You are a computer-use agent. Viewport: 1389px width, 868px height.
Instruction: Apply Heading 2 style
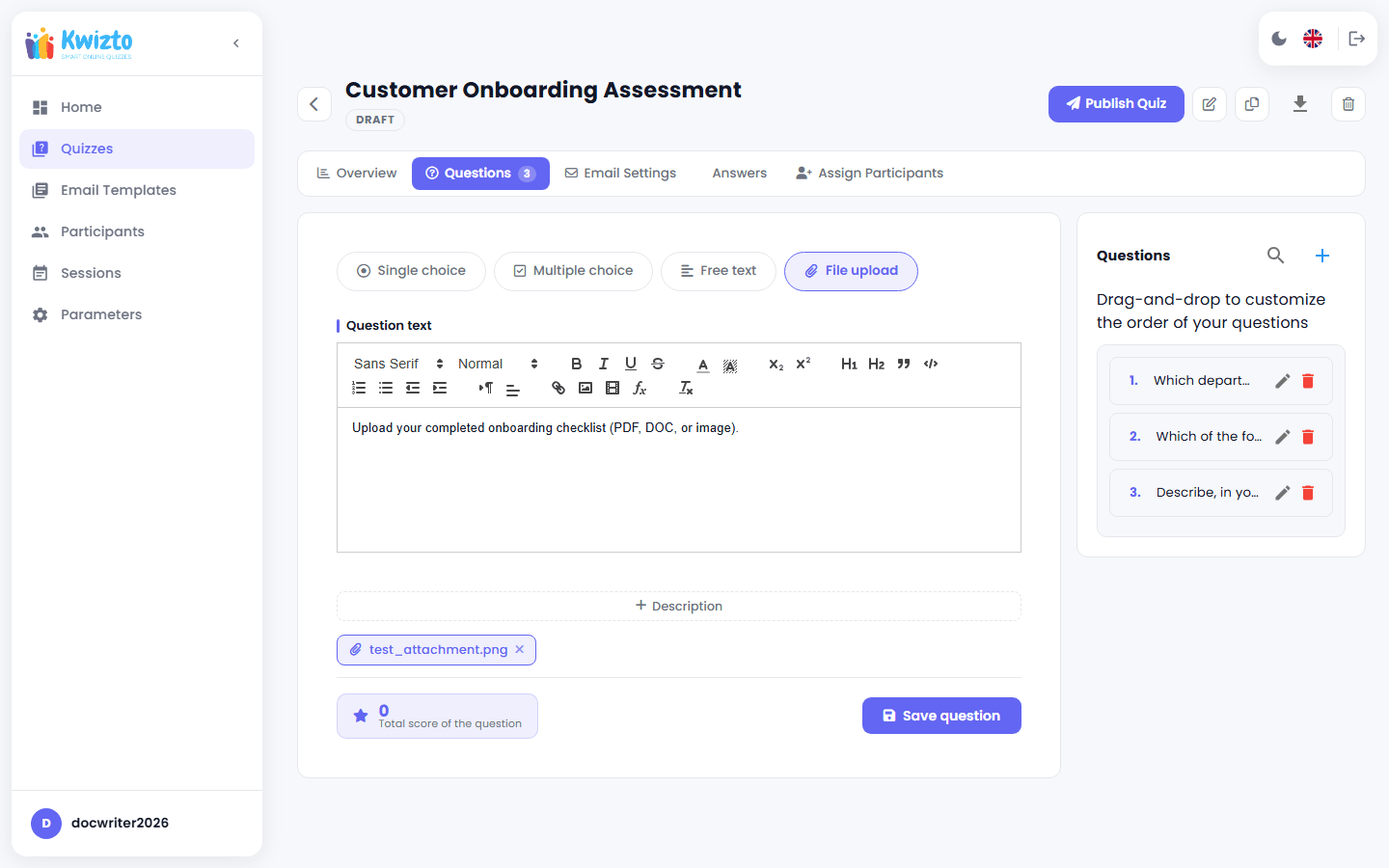[x=876, y=364]
